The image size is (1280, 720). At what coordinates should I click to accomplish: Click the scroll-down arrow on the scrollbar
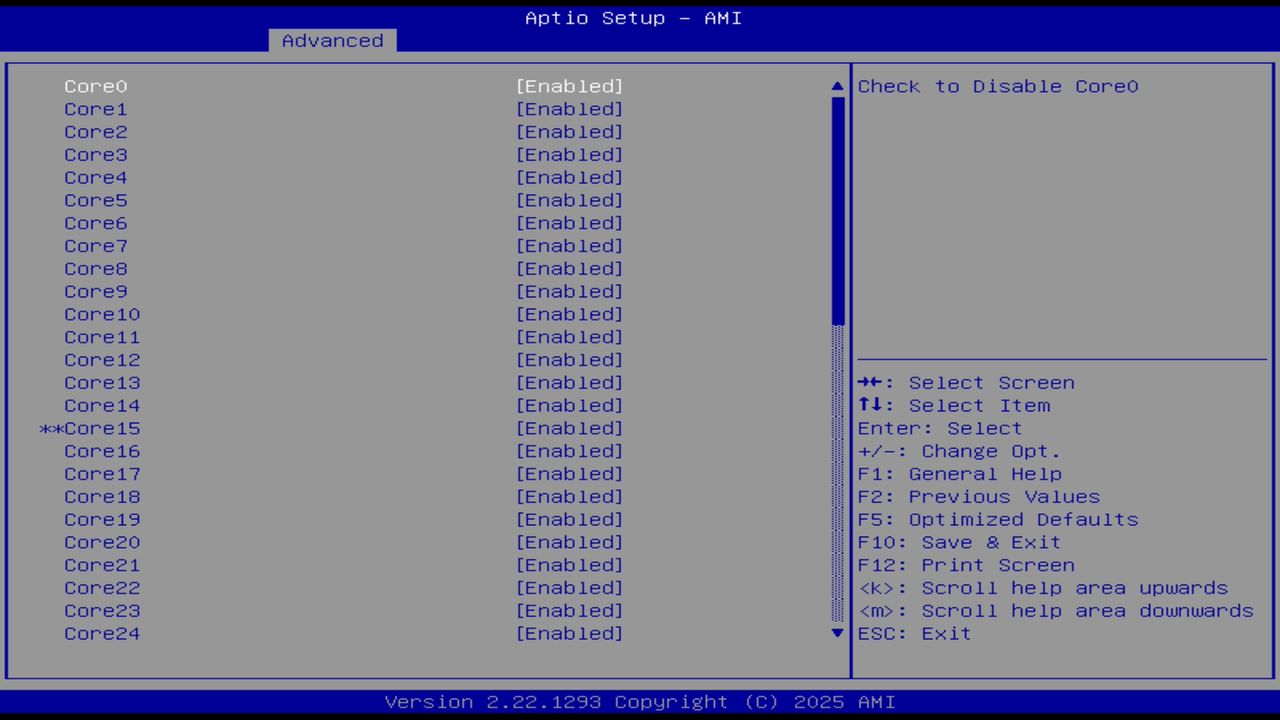coord(836,633)
